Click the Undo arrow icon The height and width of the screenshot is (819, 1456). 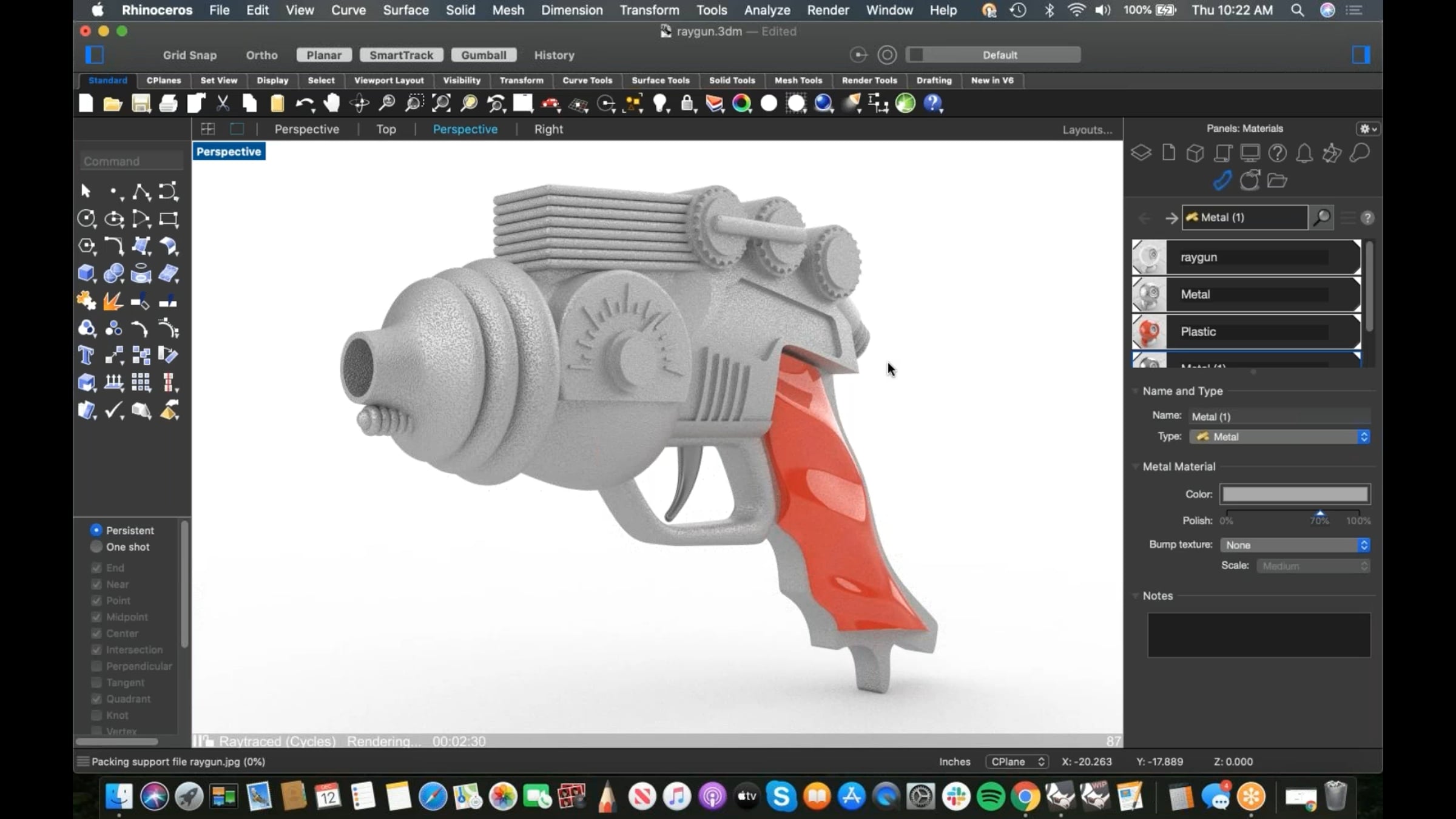(x=305, y=104)
